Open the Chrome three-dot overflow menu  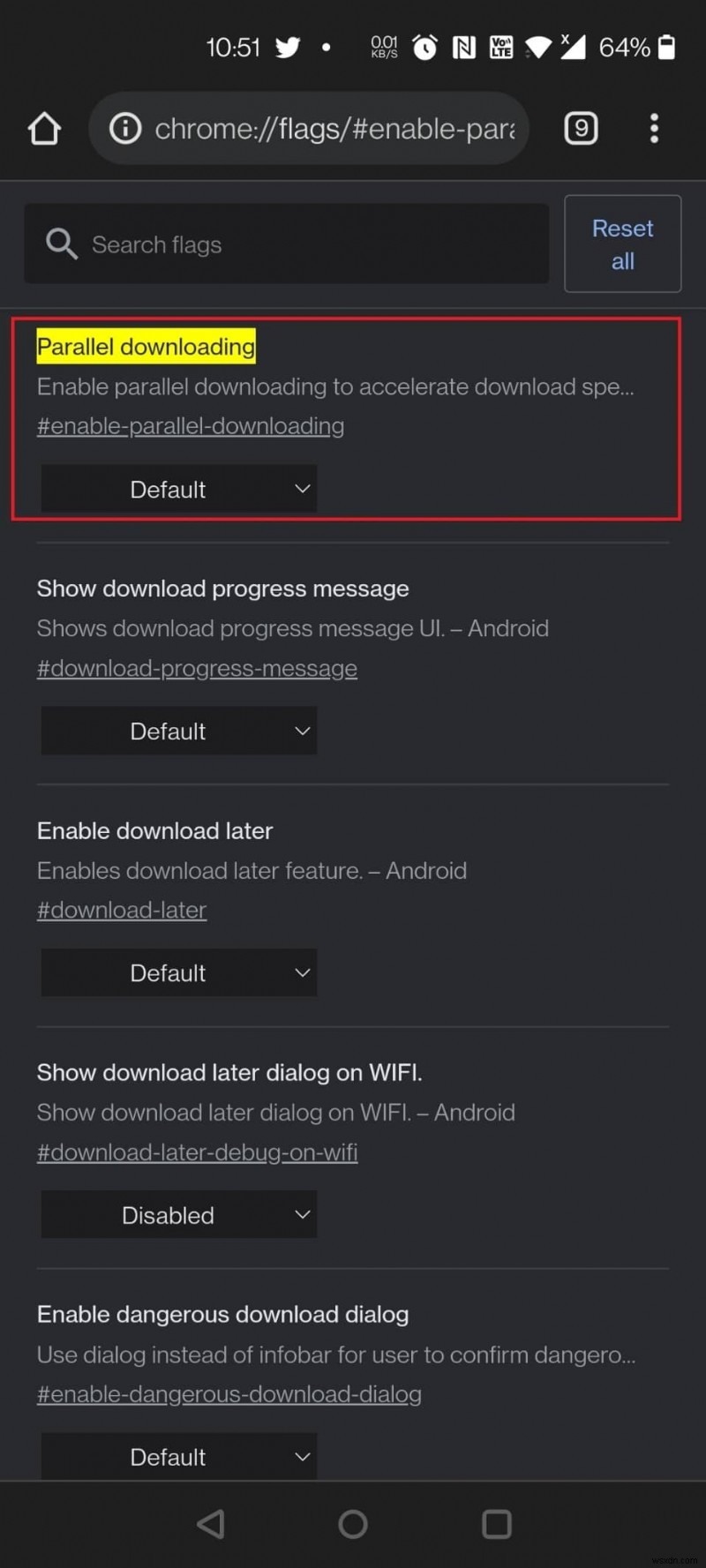(654, 128)
